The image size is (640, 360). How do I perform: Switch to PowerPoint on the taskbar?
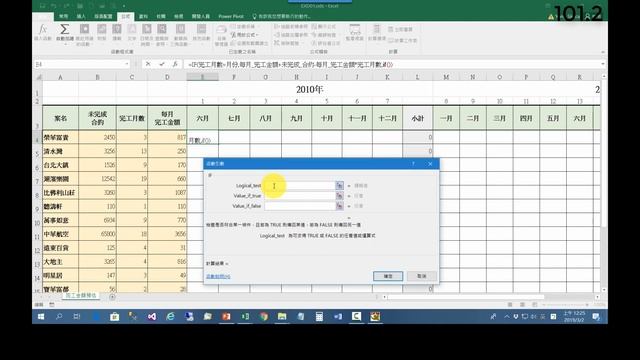[226, 316]
